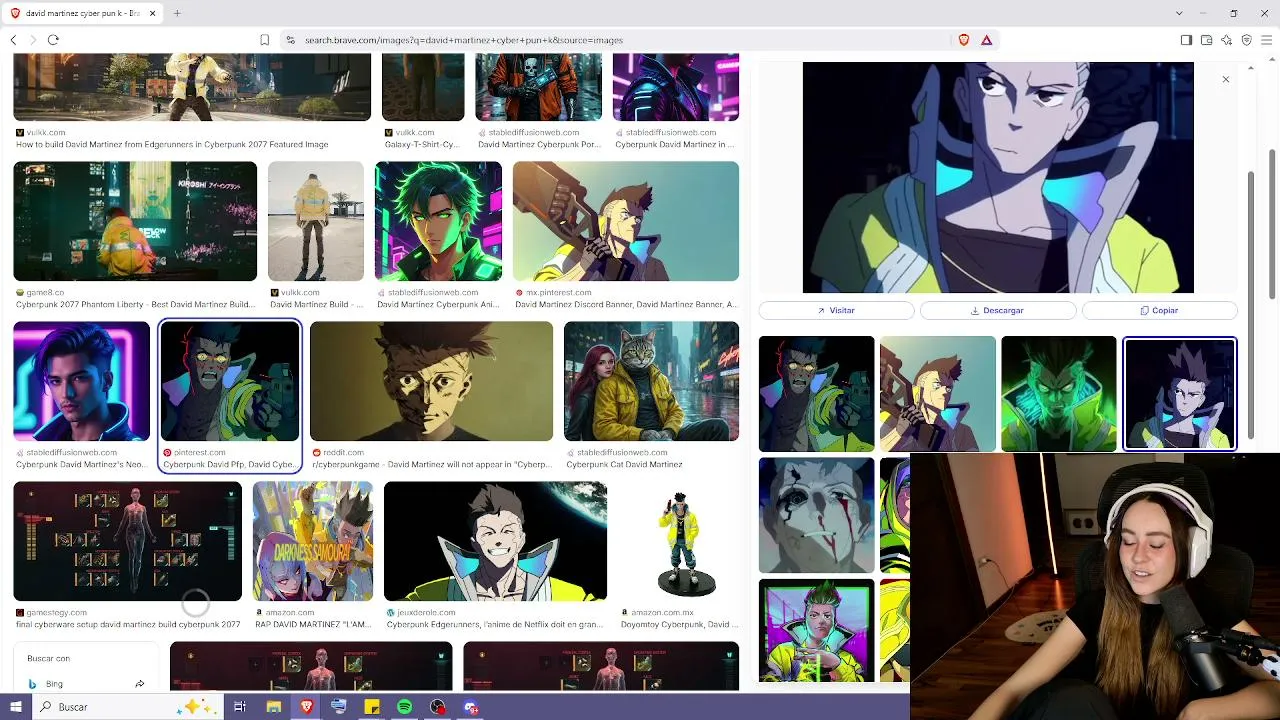1280x720 pixels.
Task: Open amazon.com RAP DAVID MARTINEZ link
Action: point(313,625)
